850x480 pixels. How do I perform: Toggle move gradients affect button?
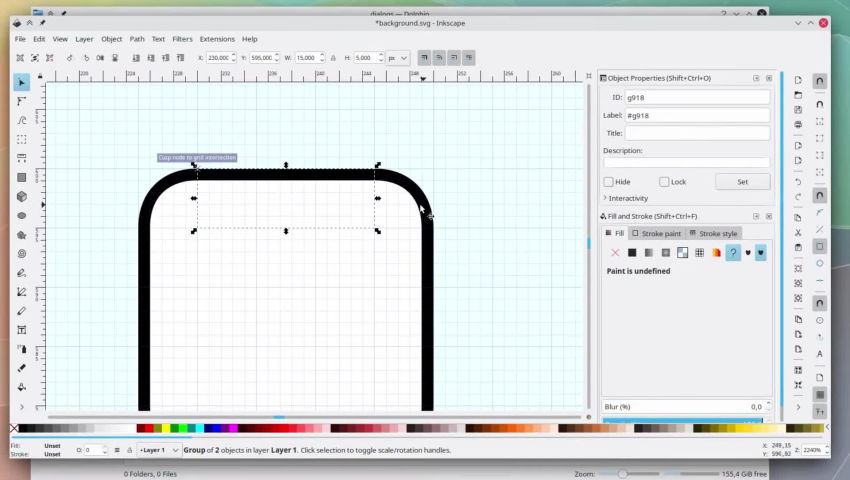coord(454,57)
